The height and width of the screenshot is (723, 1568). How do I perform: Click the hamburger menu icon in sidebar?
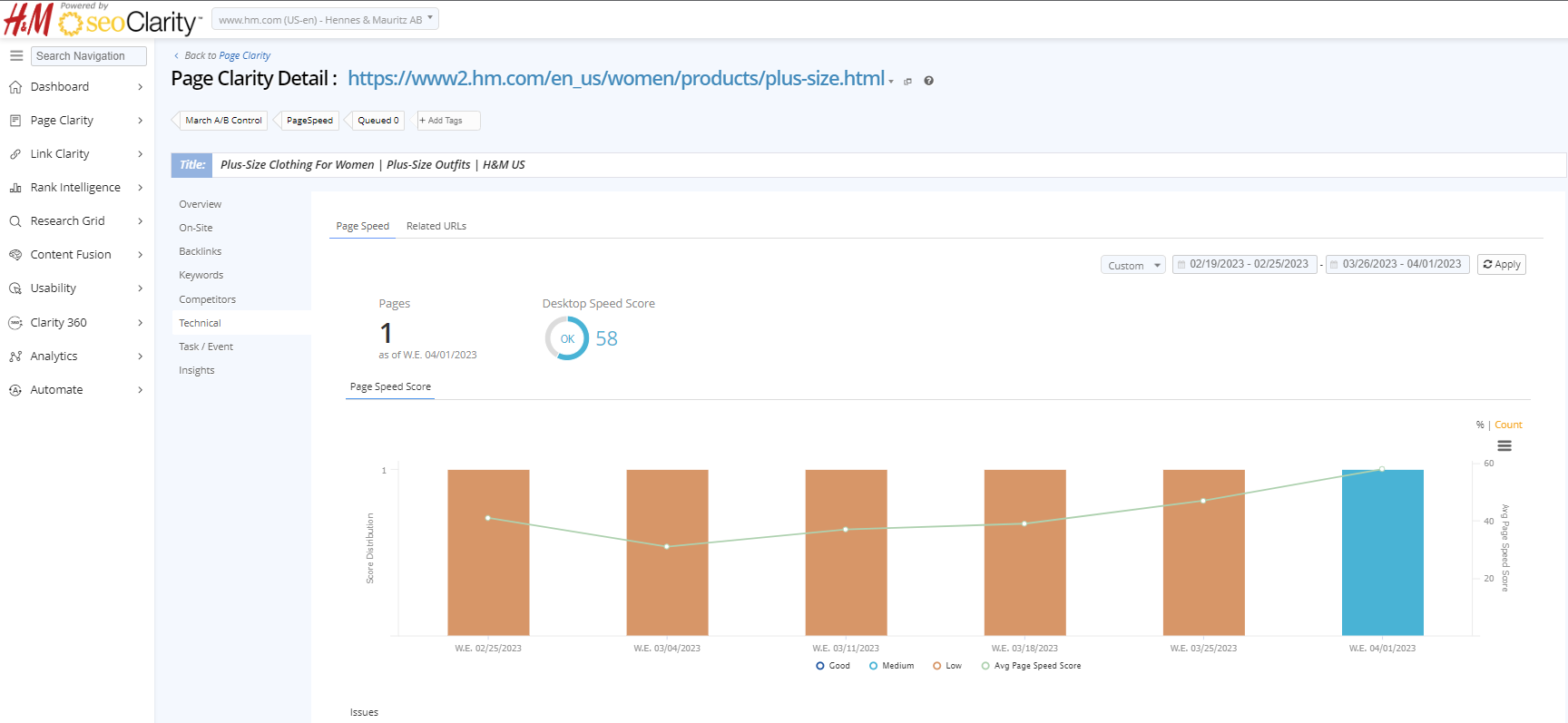click(16, 56)
